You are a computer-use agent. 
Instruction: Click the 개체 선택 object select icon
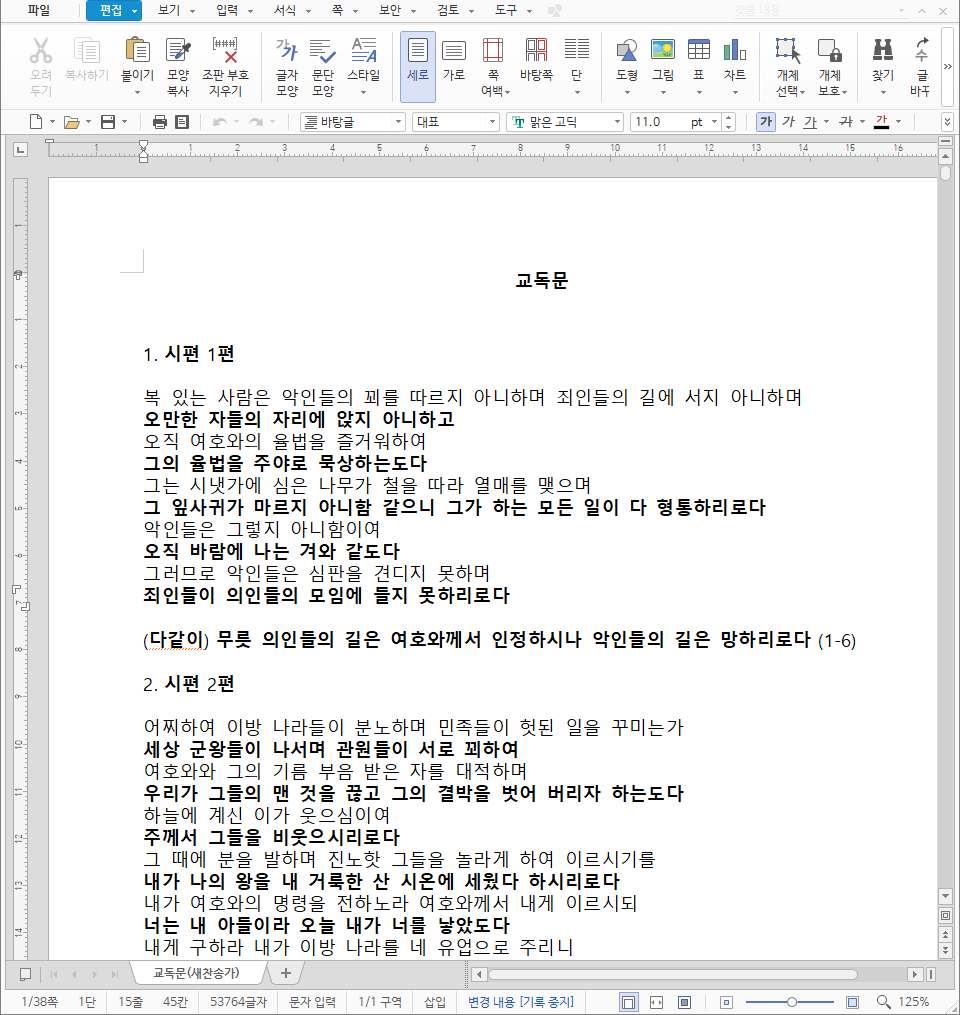[x=786, y=62]
